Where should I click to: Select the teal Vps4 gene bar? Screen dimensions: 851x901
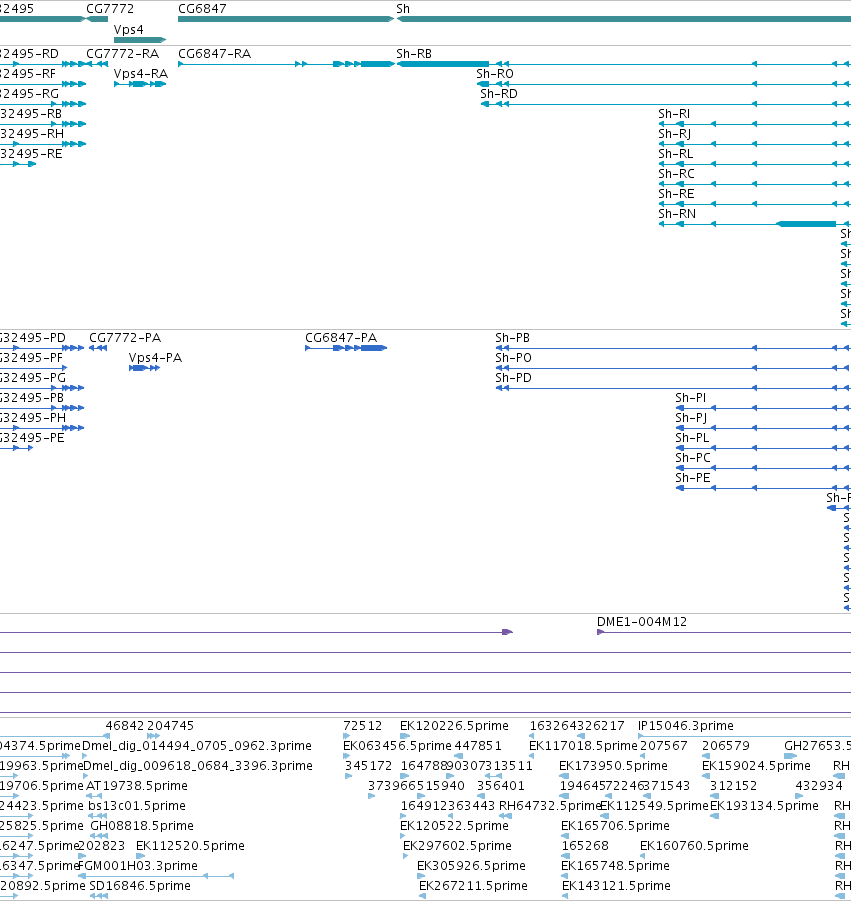[140, 40]
